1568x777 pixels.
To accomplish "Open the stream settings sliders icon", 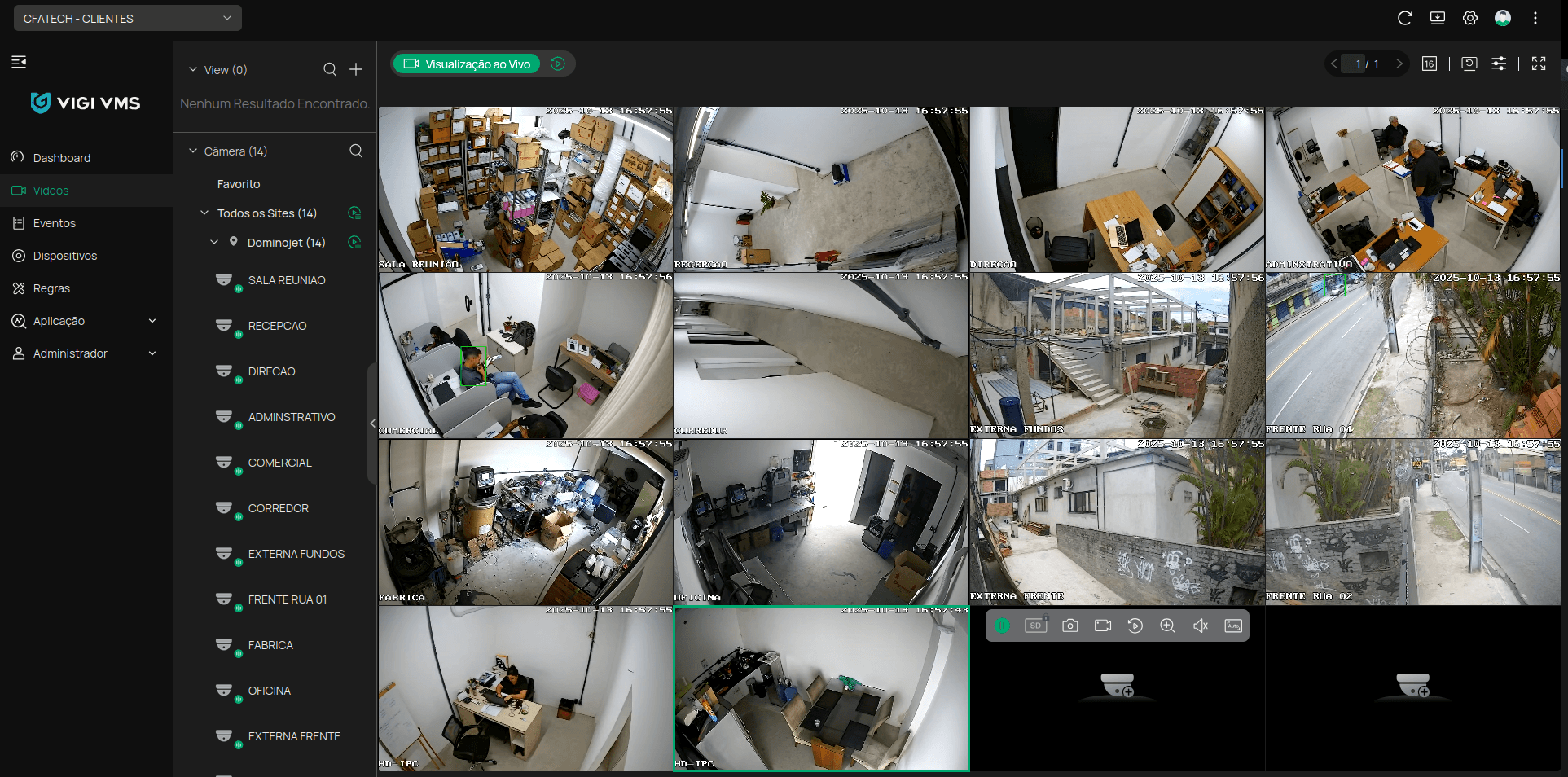I will [1499, 64].
